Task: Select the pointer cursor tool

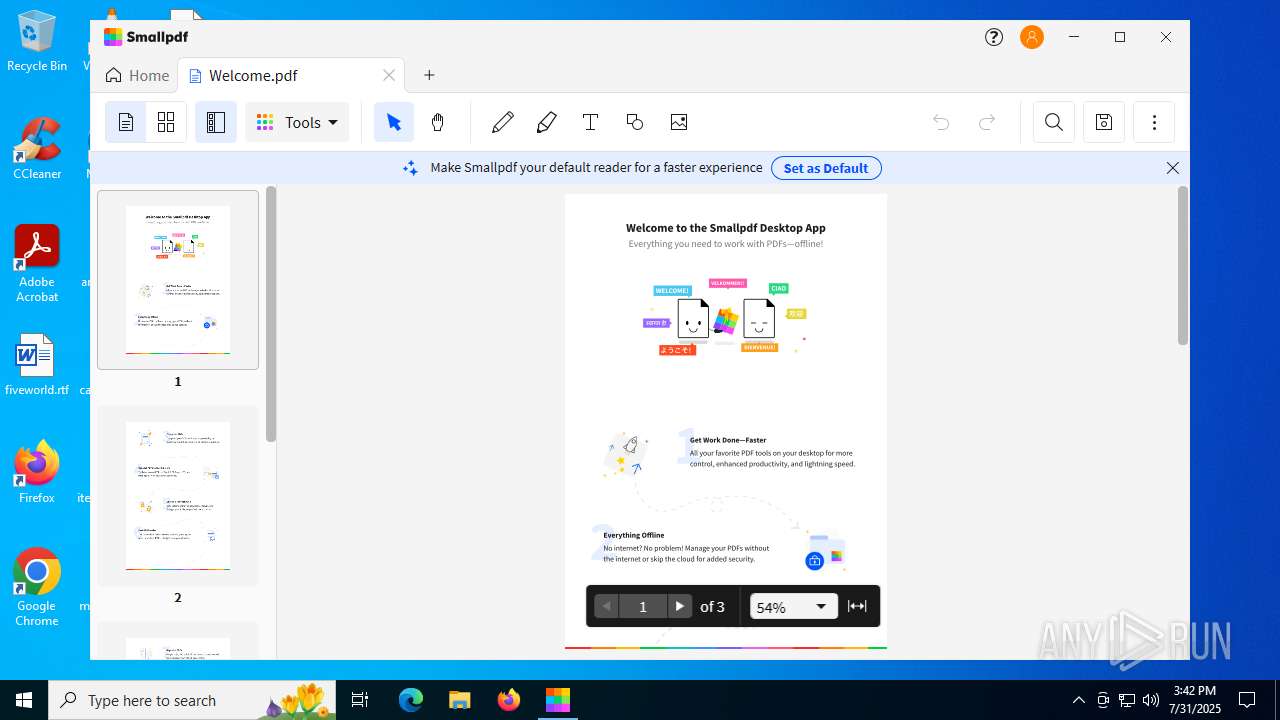Action: tap(394, 122)
